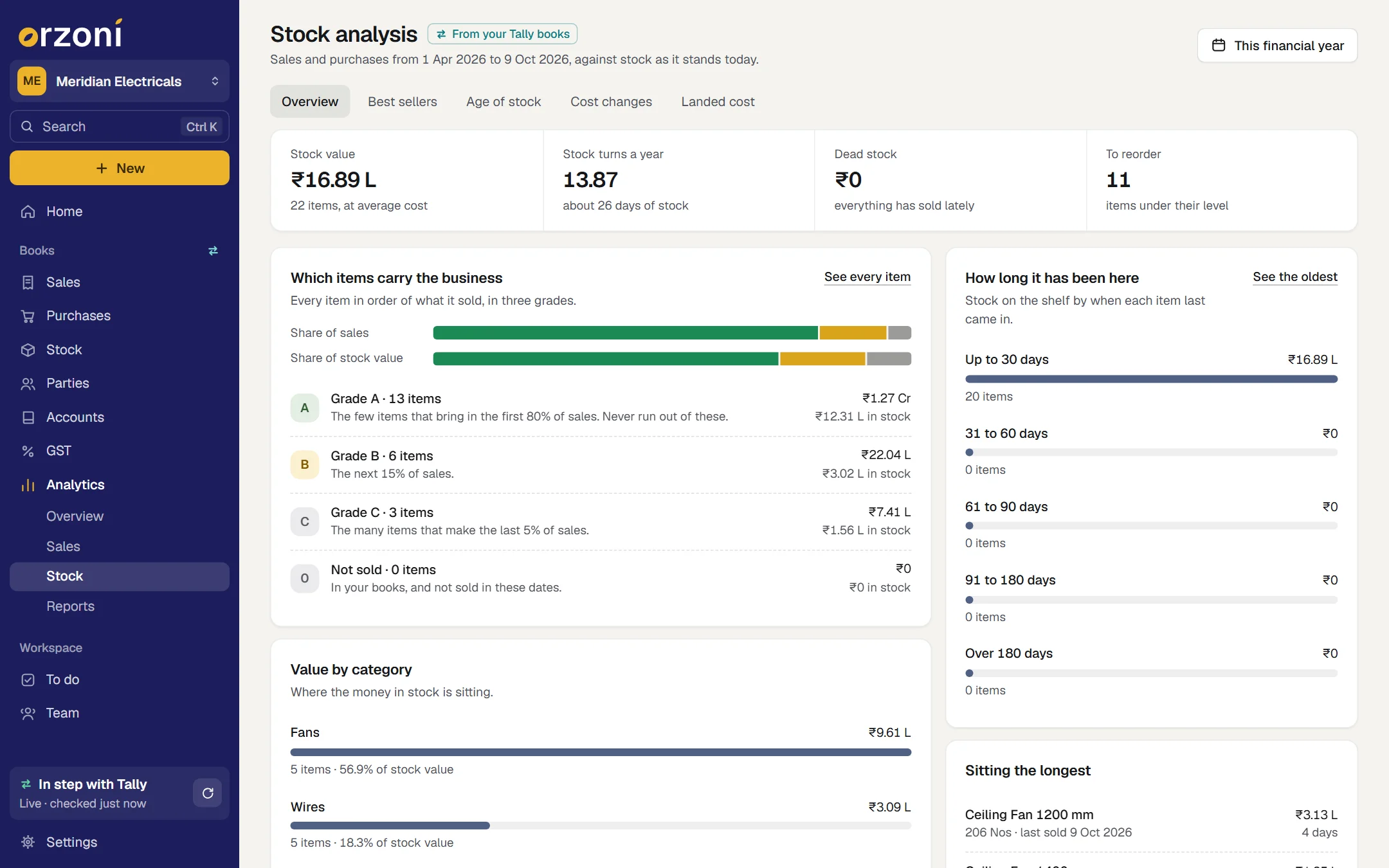
Task: Click the Books sync arrows icon
Action: (213, 251)
